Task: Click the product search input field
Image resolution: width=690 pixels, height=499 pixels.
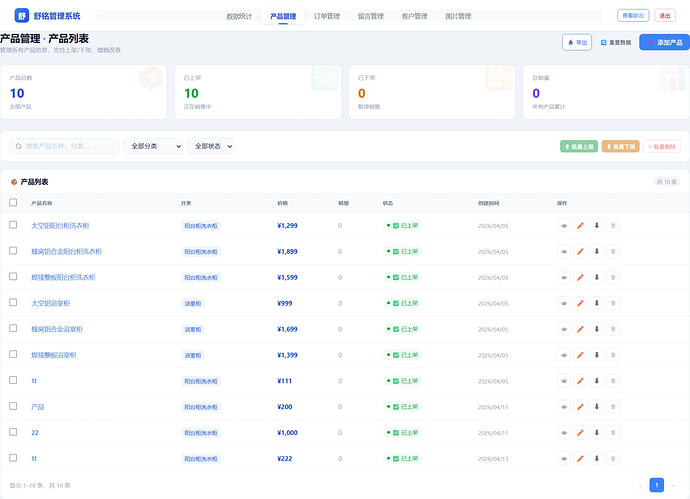Action: pos(70,146)
